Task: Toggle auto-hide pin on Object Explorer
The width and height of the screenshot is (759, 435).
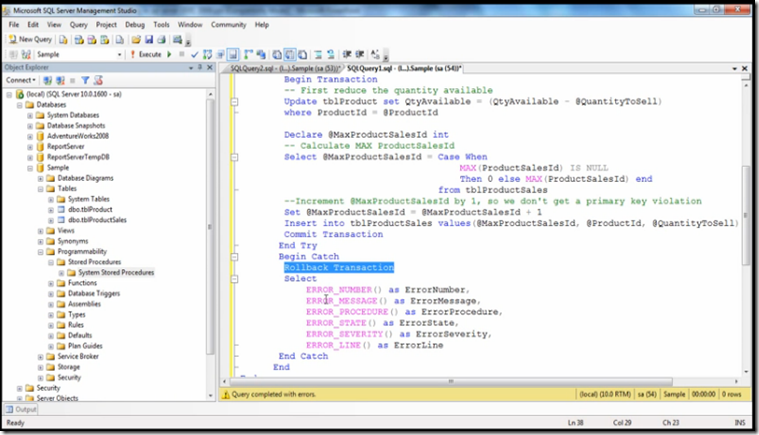Action: (200, 67)
